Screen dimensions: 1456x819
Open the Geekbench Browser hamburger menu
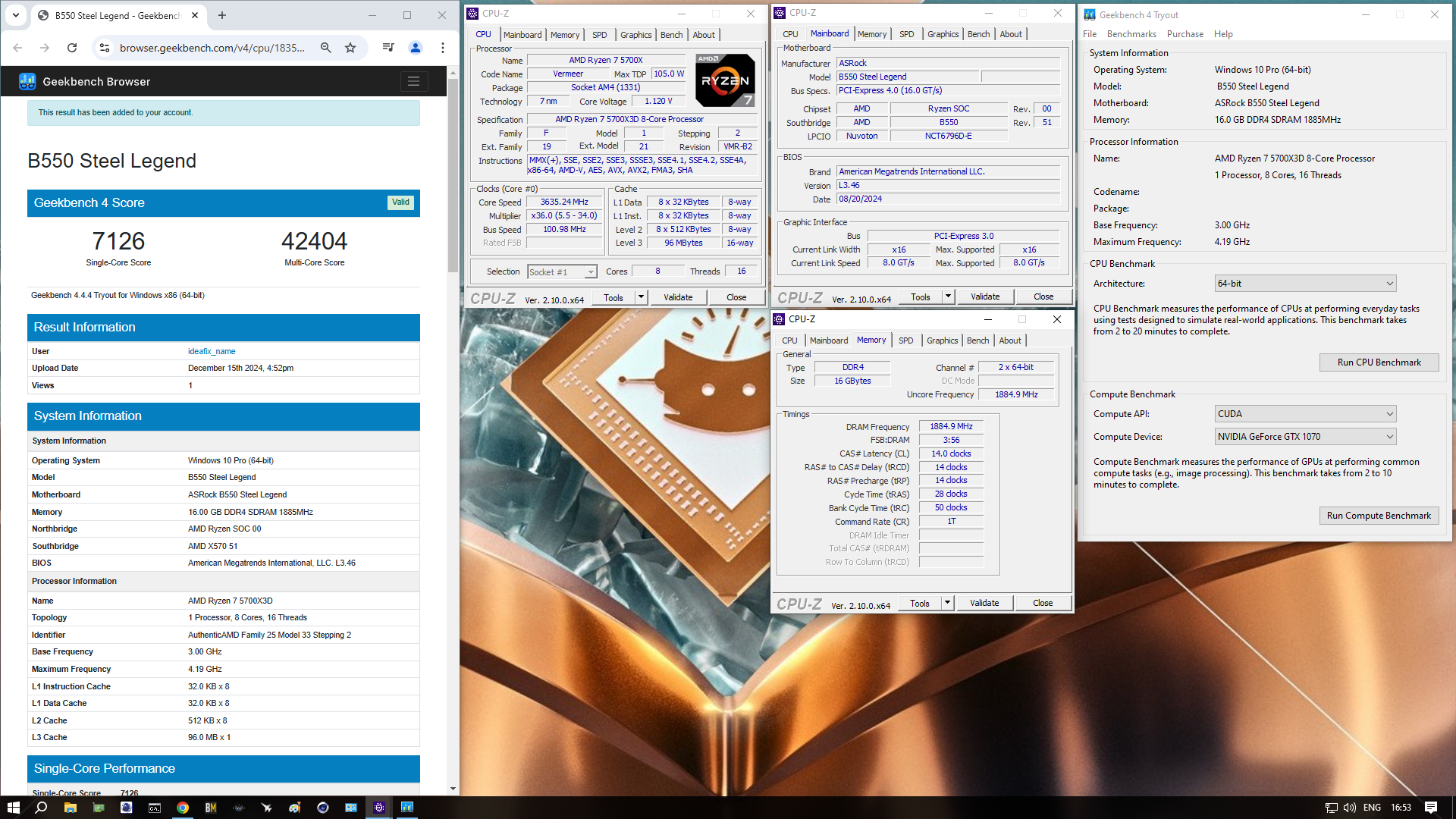click(413, 81)
